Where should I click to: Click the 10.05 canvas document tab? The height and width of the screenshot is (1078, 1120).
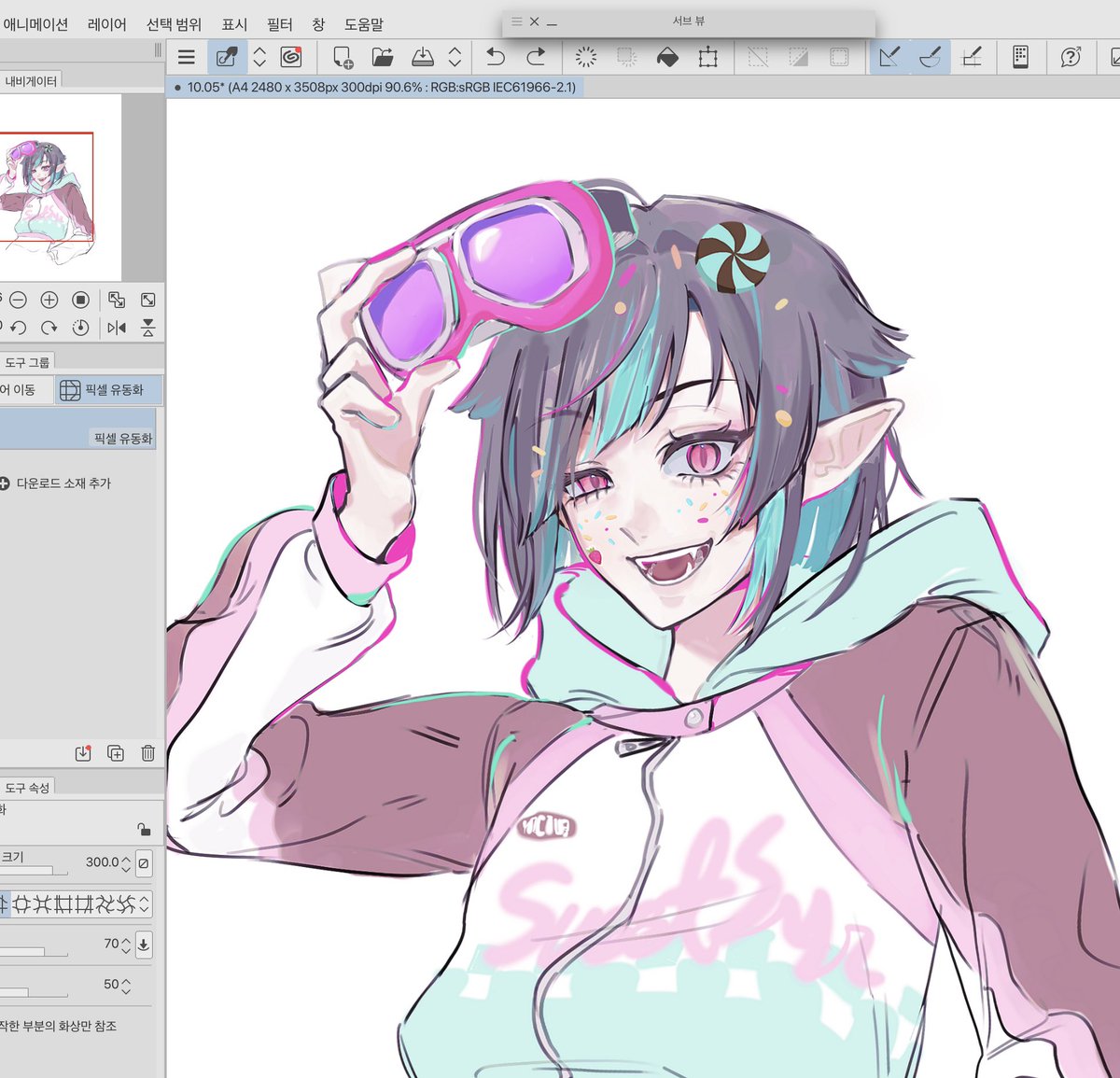(x=375, y=87)
